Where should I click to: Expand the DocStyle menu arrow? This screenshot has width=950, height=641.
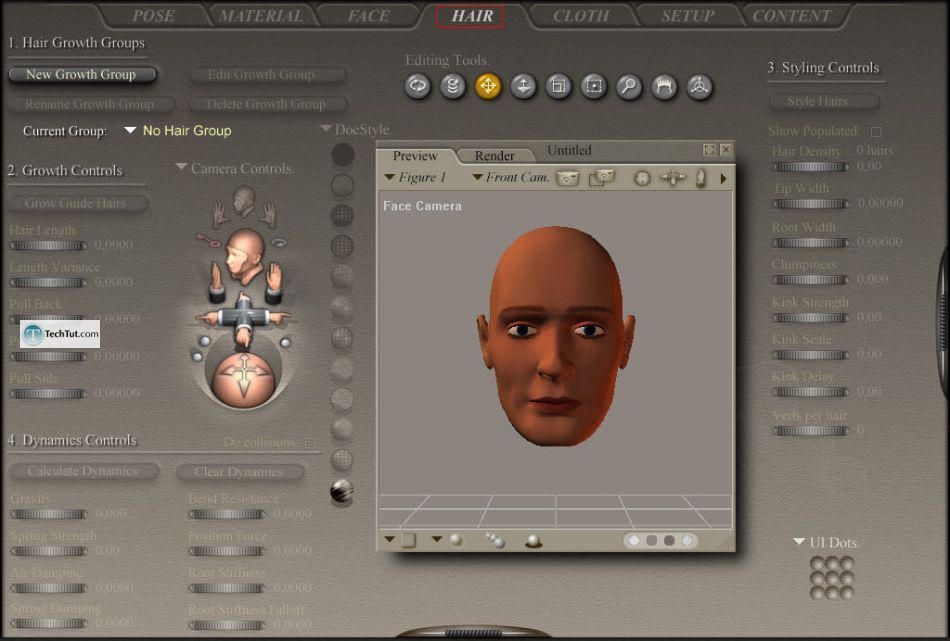(326, 129)
